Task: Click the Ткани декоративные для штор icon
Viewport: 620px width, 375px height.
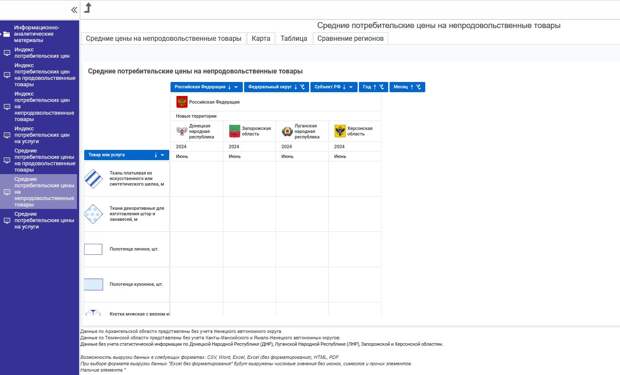Action: click(x=93, y=214)
